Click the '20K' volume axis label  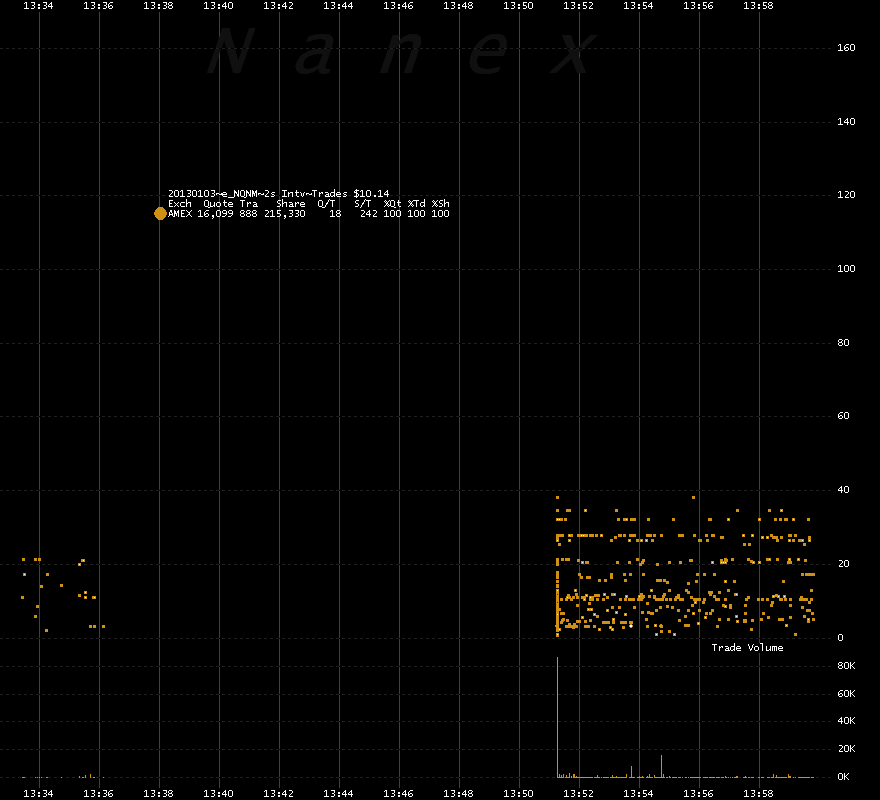(846, 749)
